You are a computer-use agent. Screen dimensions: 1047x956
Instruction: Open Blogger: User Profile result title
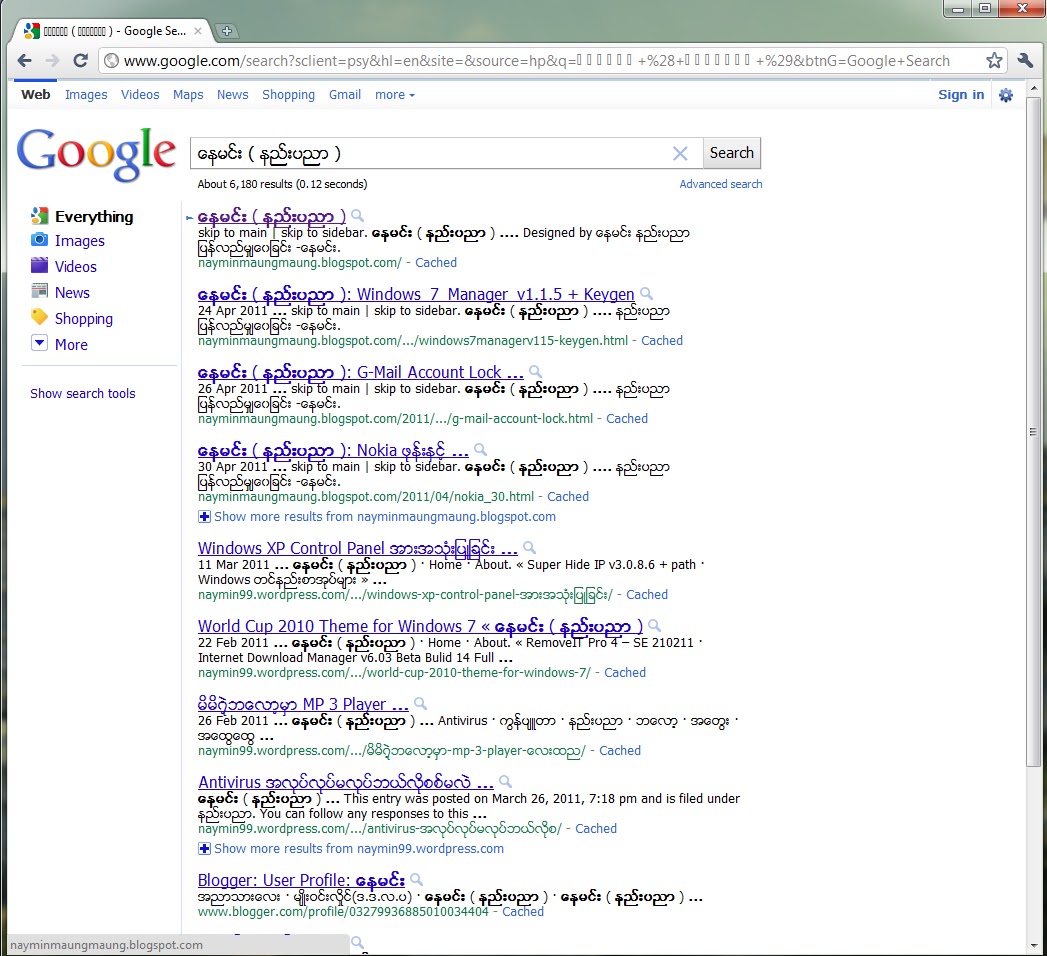pos(301,880)
